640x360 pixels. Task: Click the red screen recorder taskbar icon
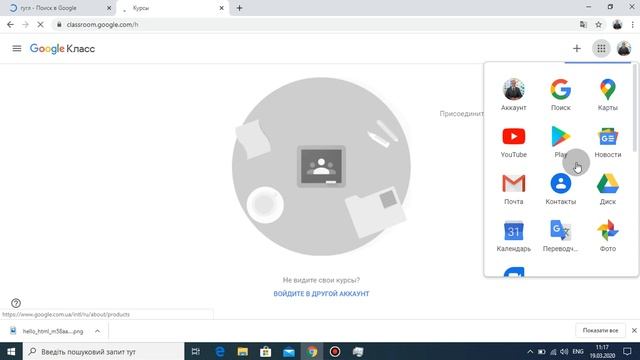(x=335, y=351)
